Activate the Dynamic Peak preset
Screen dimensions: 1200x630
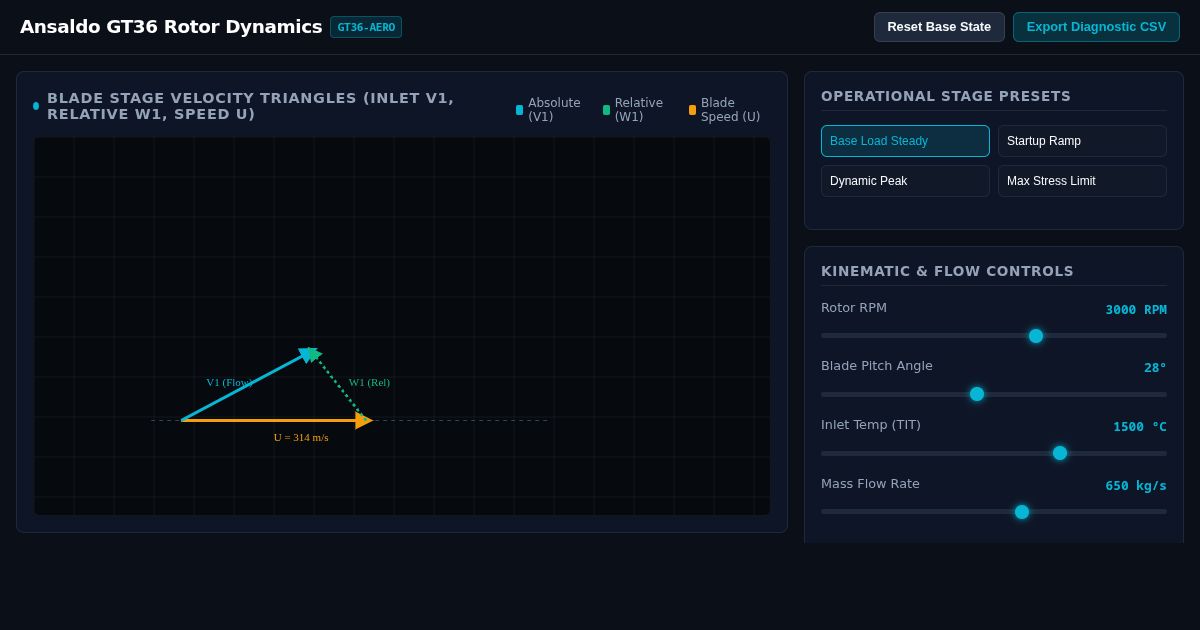tap(905, 181)
